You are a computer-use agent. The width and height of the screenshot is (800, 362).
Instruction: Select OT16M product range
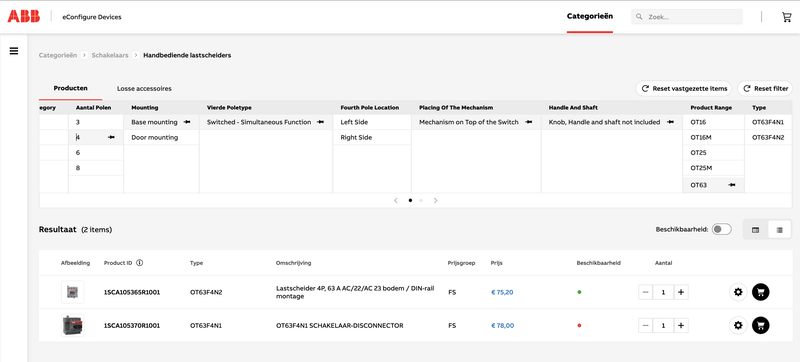point(713,138)
